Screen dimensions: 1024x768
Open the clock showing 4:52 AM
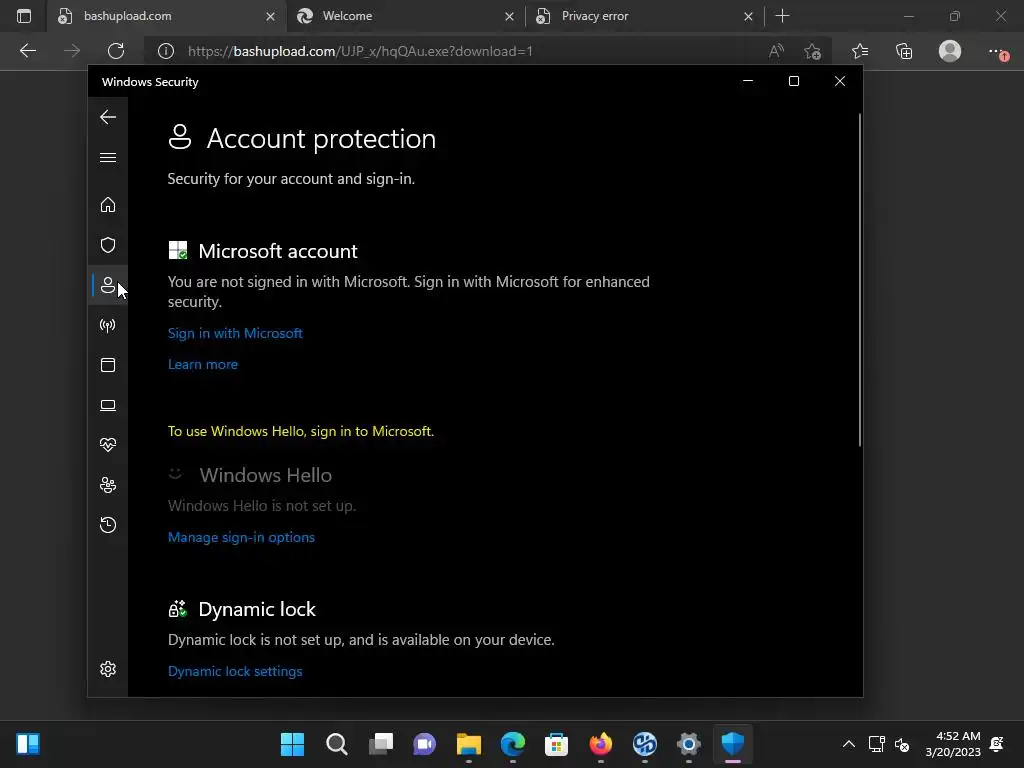(953, 744)
